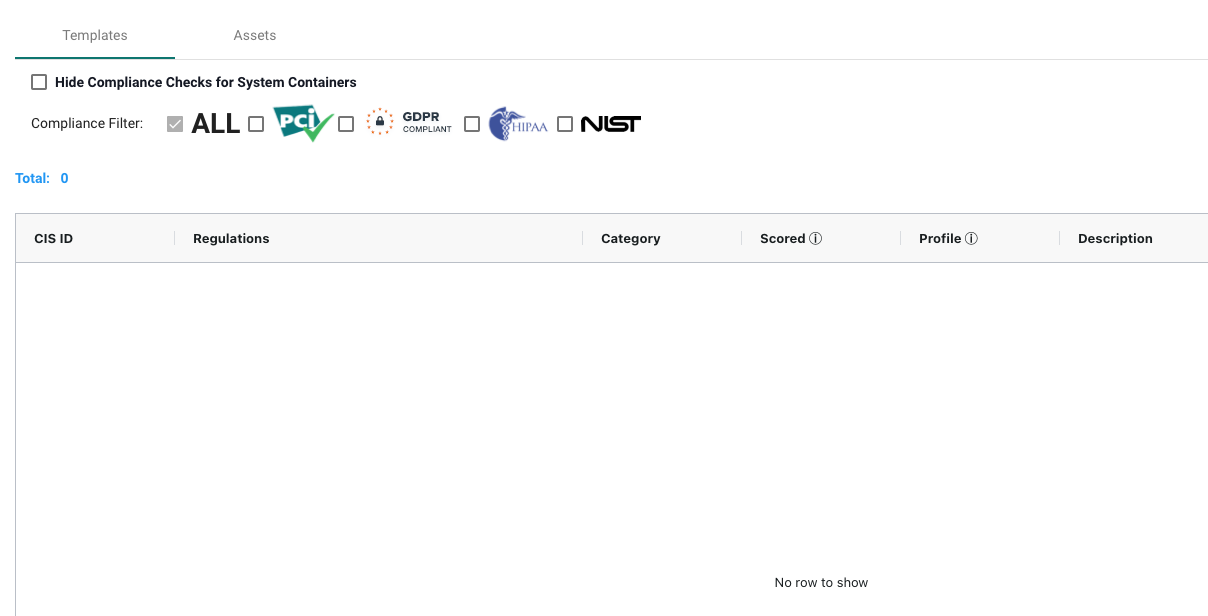Enable the NIST filter checkbox
Image resolution: width=1208 pixels, height=616 pixels.
click(565, 123)
